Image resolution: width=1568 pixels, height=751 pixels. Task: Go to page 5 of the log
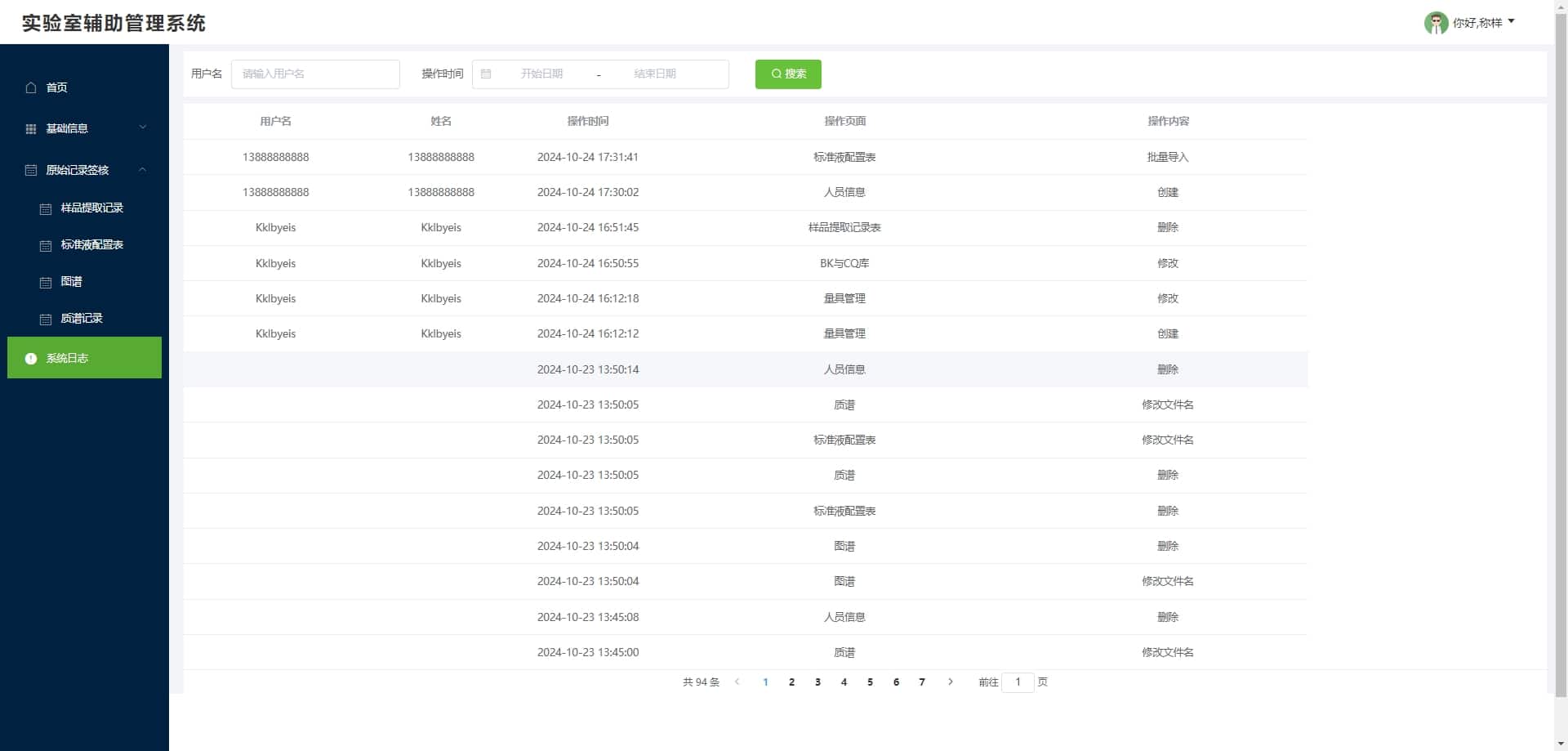tap(870, 682)
